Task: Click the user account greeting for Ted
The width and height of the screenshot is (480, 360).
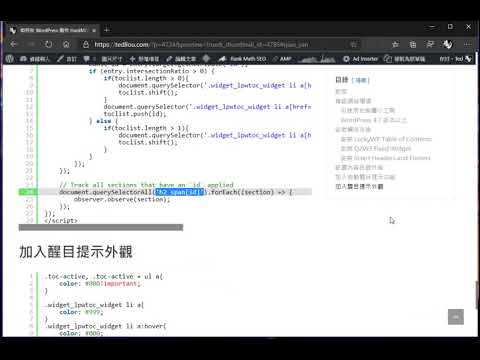Action: [x=455, y=59]
